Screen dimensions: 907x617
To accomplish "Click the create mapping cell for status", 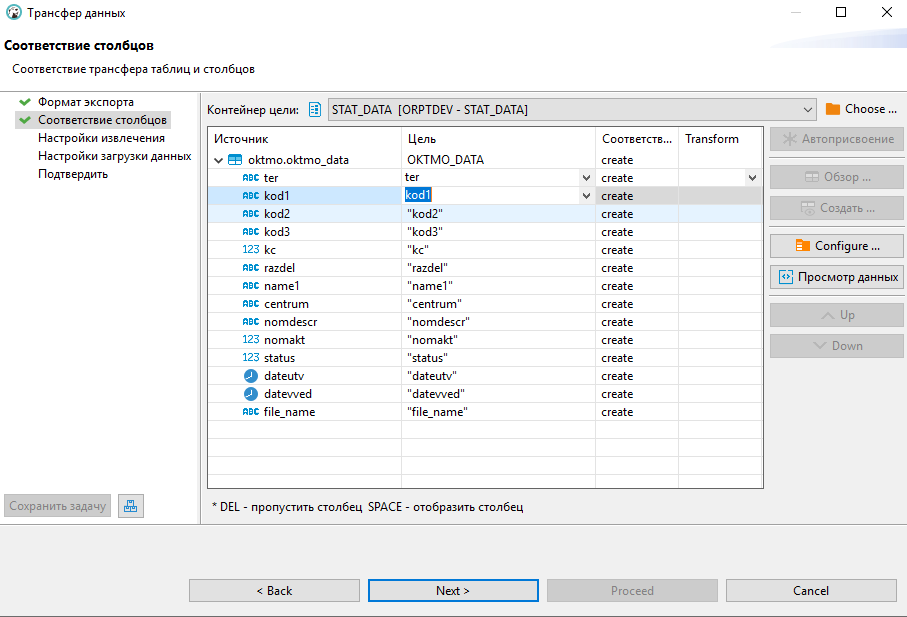I will [x=637, y=357].
